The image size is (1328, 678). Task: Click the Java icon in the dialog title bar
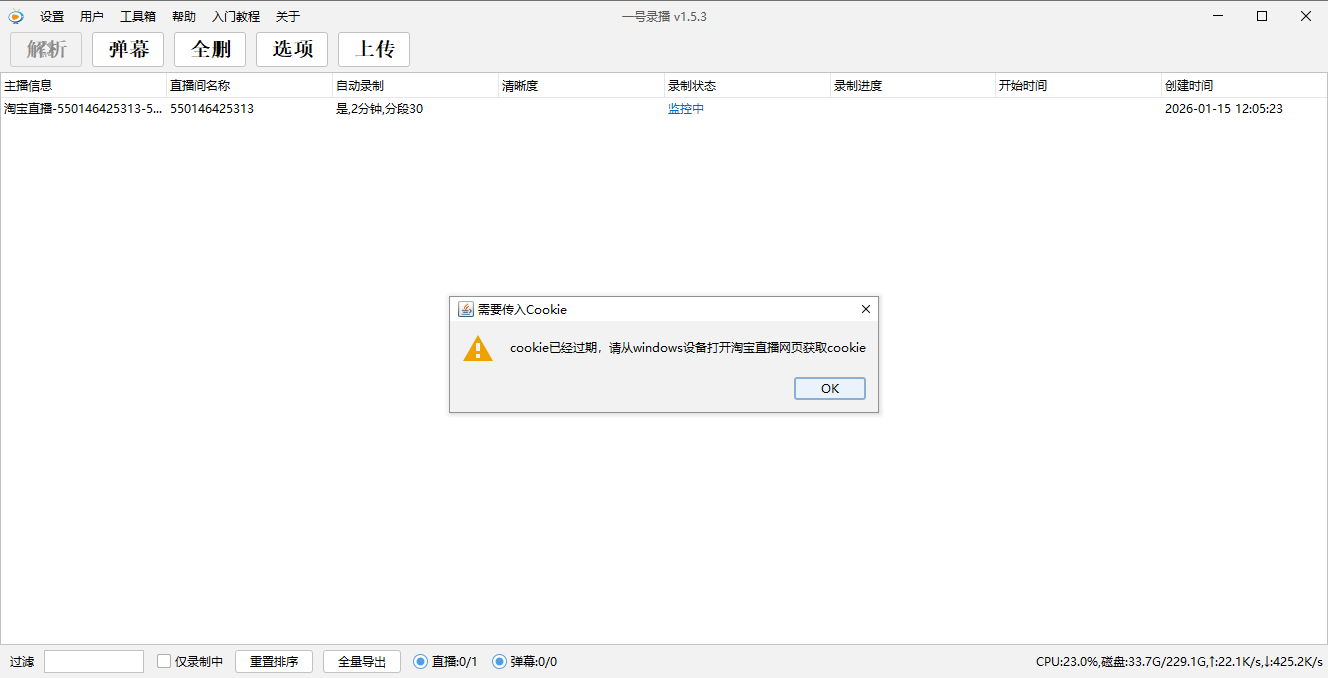click(464, 309)
